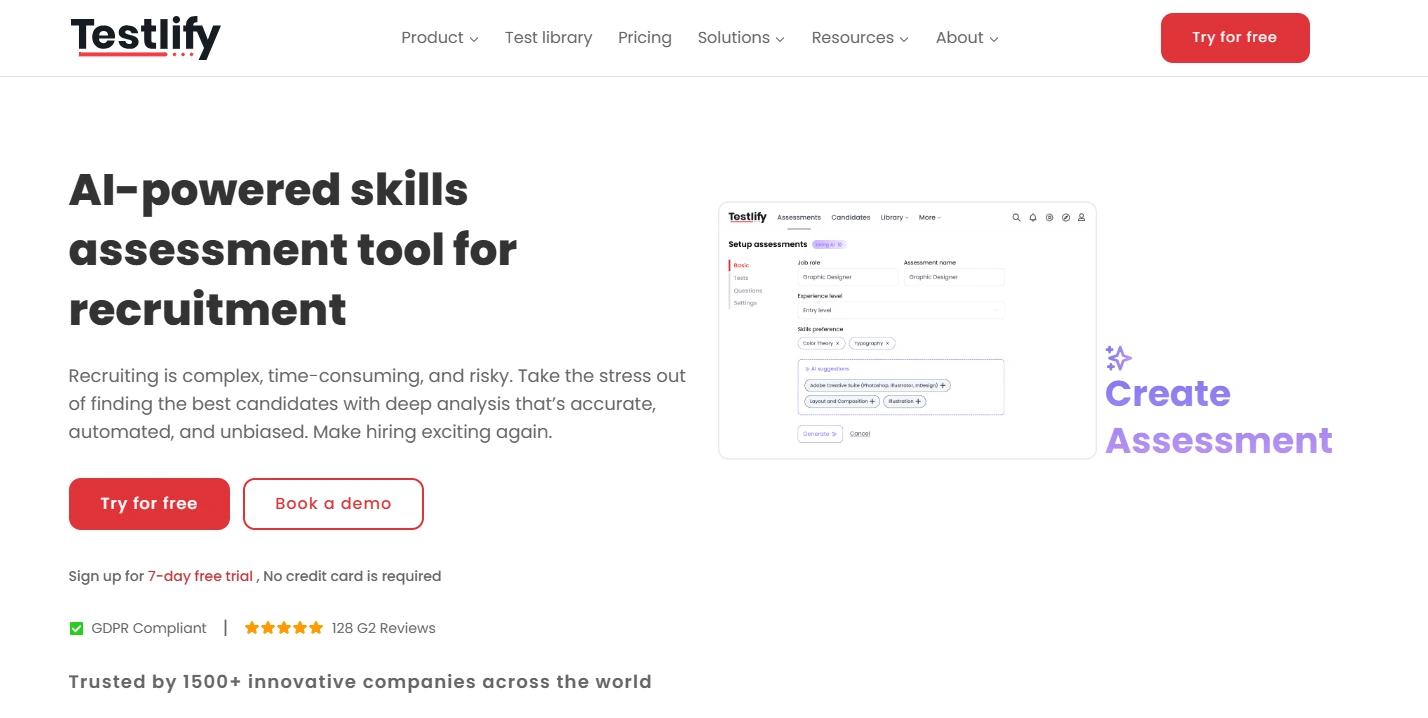This screenshot has height=718, width=1428.
Task: Click the Book a demo button
Action: point(333,504)
